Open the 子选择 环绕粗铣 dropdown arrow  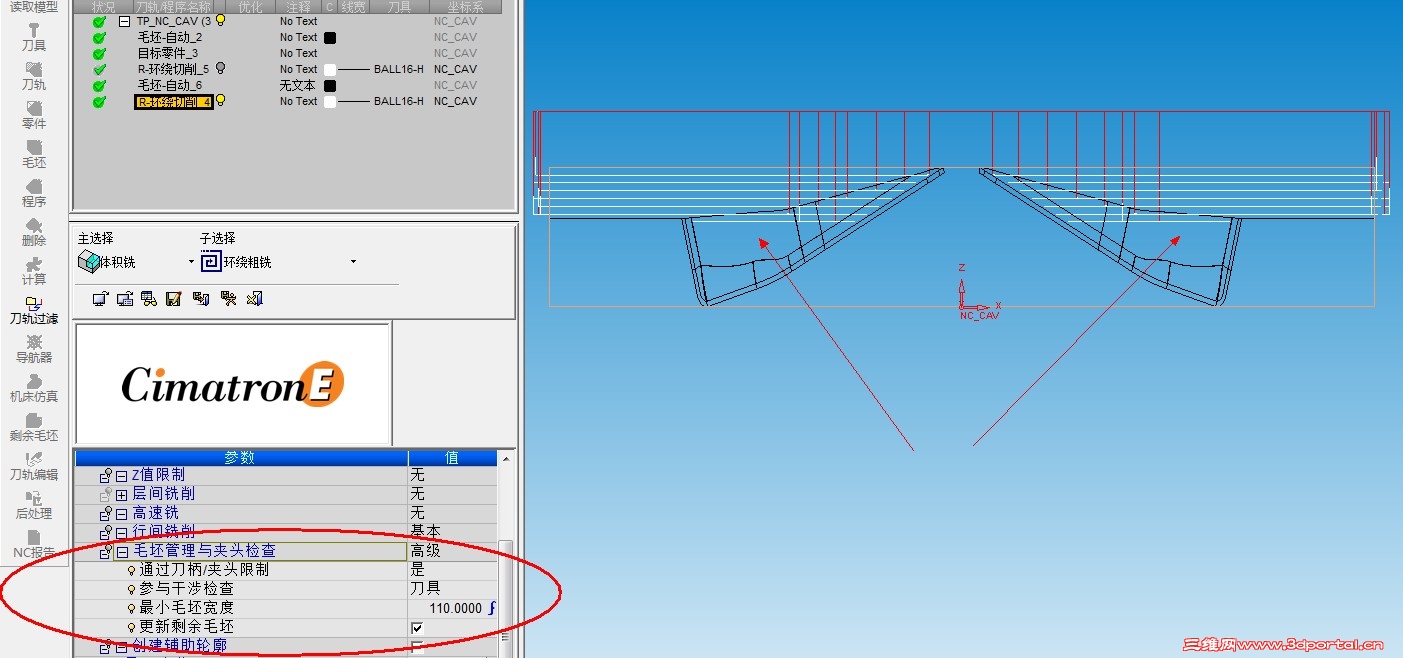click(x=353, y=262)
